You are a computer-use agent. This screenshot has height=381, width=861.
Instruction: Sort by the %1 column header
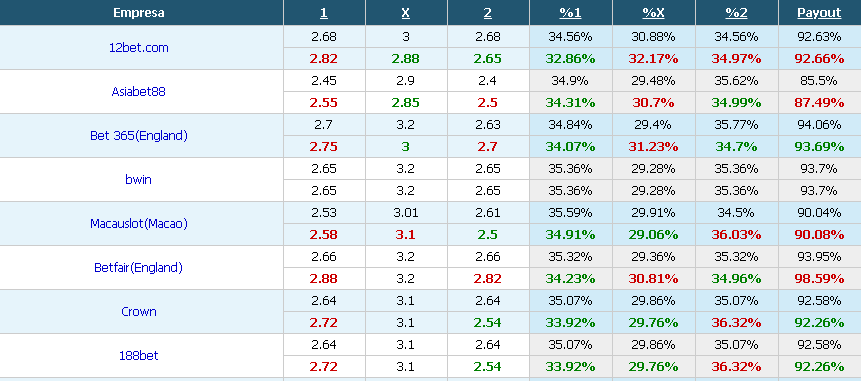[x=570, y=13]
